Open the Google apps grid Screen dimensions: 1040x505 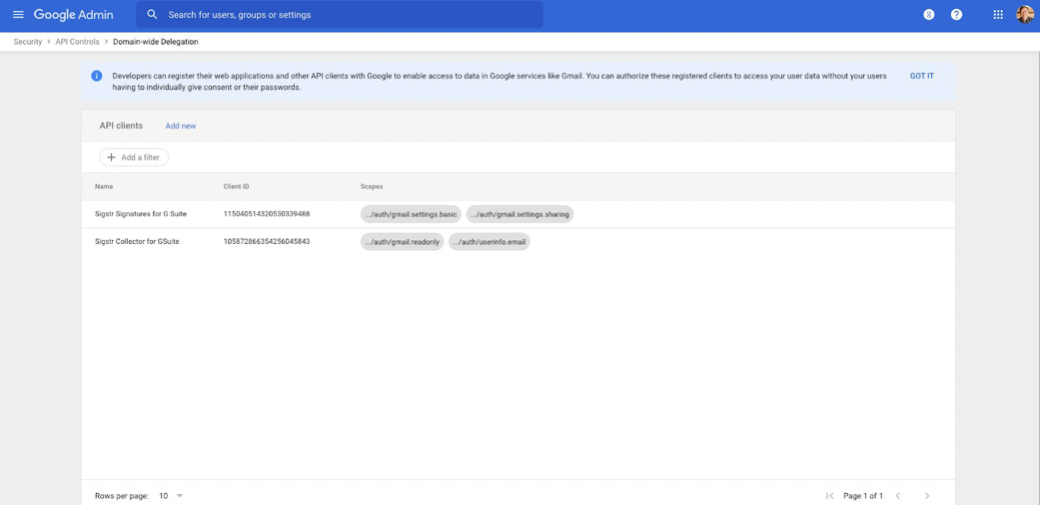click(998, 15)
